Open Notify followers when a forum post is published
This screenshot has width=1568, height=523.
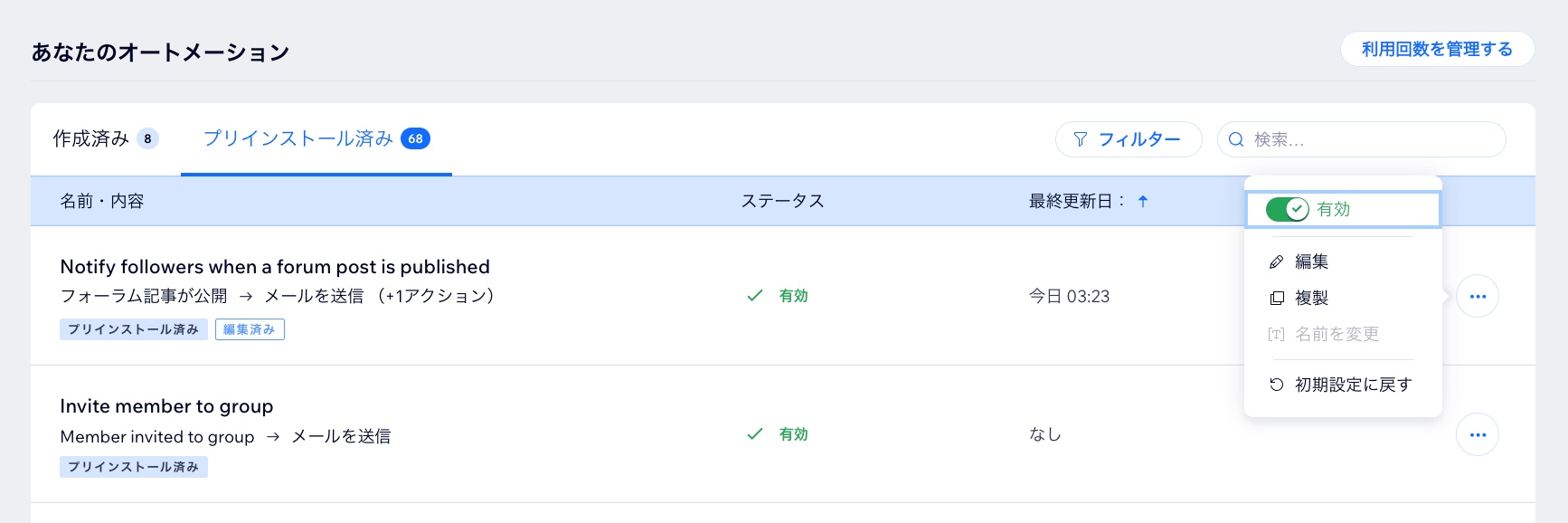pos(275,267)
